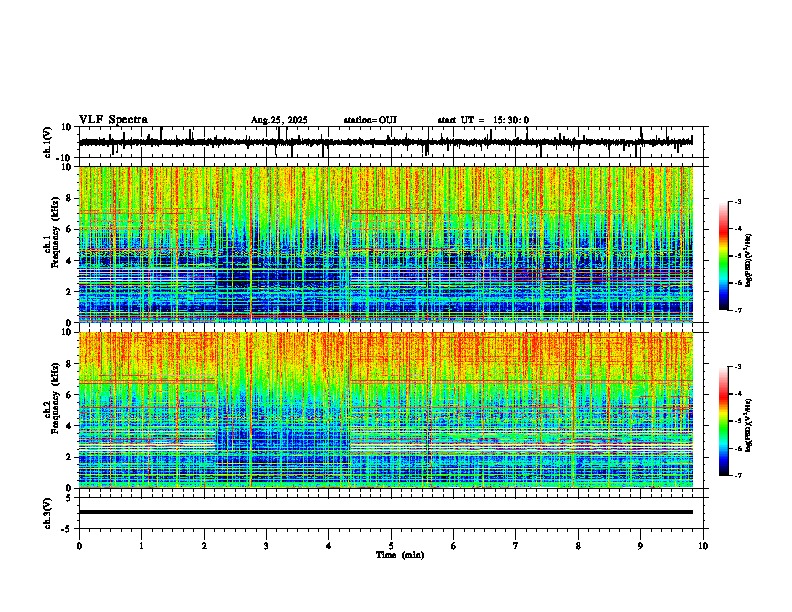Click the "Time (min)" axis label
The image size is (792, 612).
pyautogui.click(x=400, y=555)
